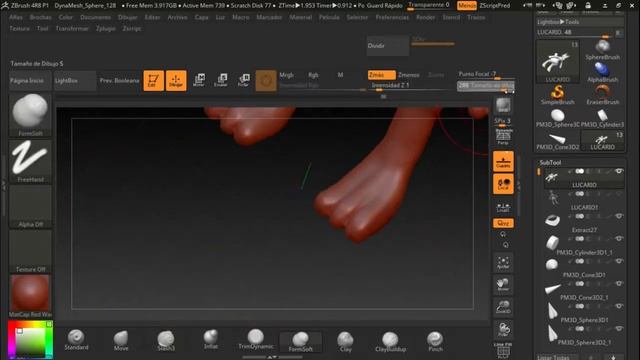The image size is (640, 360).
Task: Click the Prev. Booleana button
Action: pyautogui.click(x=119, y=80)
